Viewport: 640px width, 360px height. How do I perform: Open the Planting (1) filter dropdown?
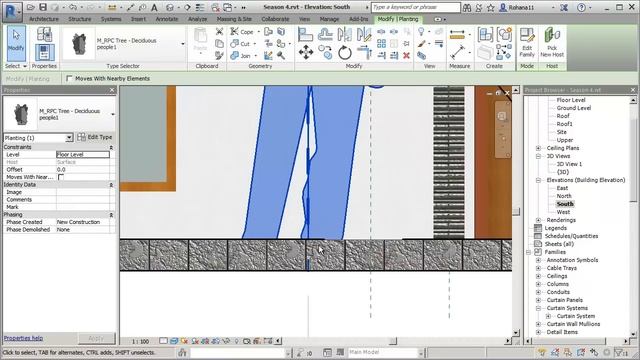[x=69, y=138]
